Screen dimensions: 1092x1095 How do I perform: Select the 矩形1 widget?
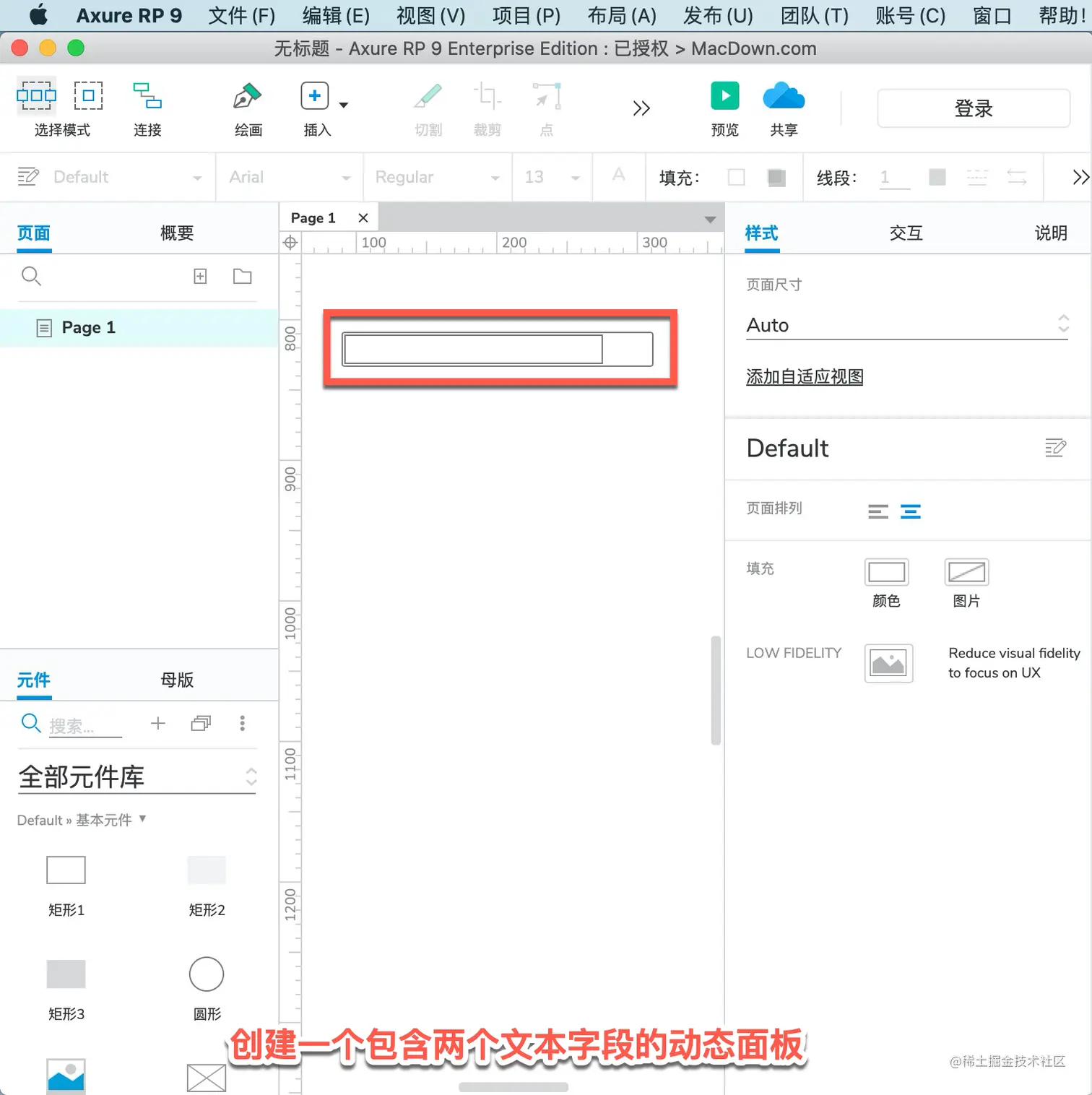[x=66, y=870]
